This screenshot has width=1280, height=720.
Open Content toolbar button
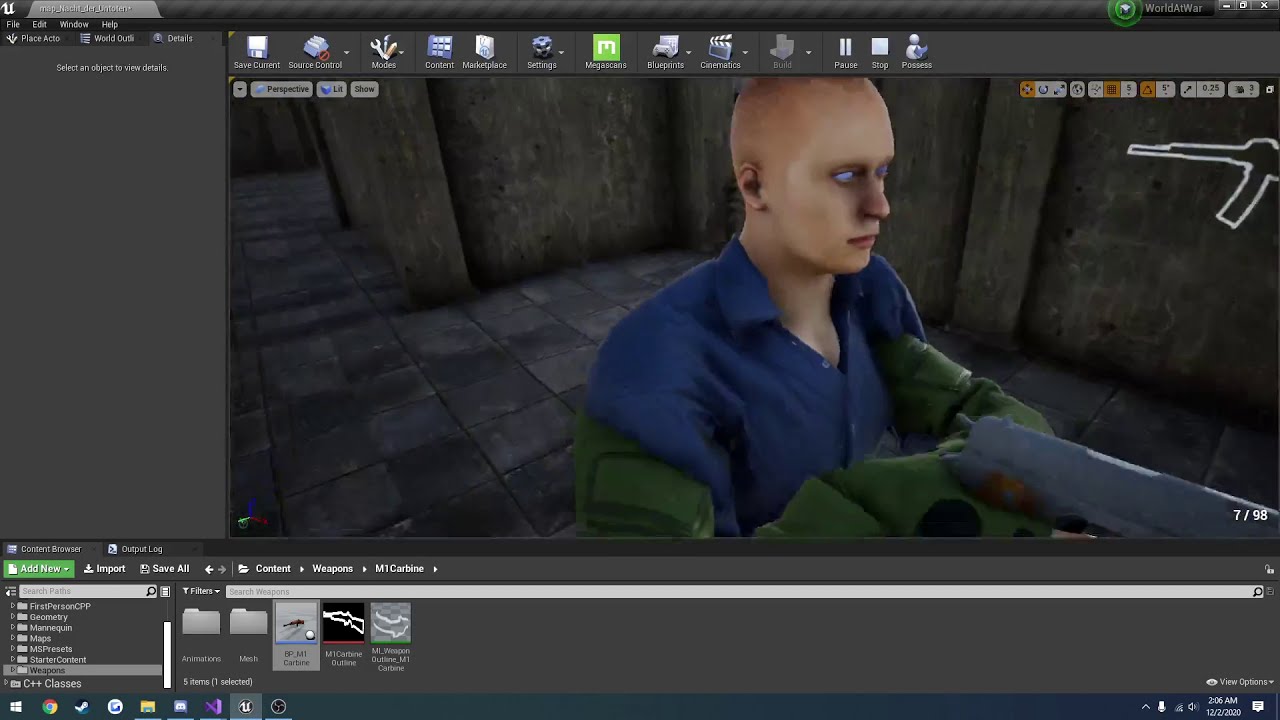[439, 53]
